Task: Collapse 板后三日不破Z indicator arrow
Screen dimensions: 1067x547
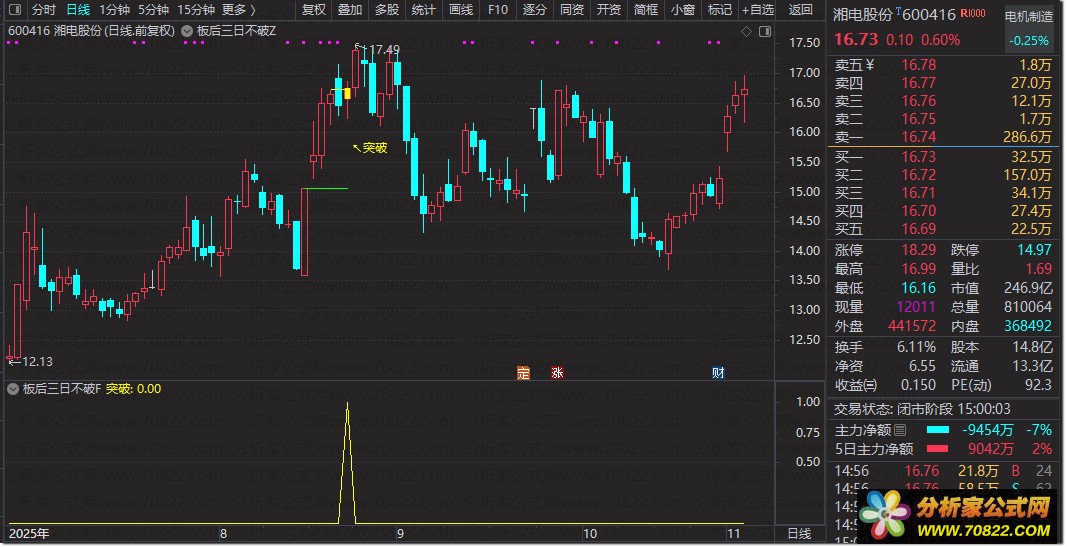Action: tap(186, 31)
